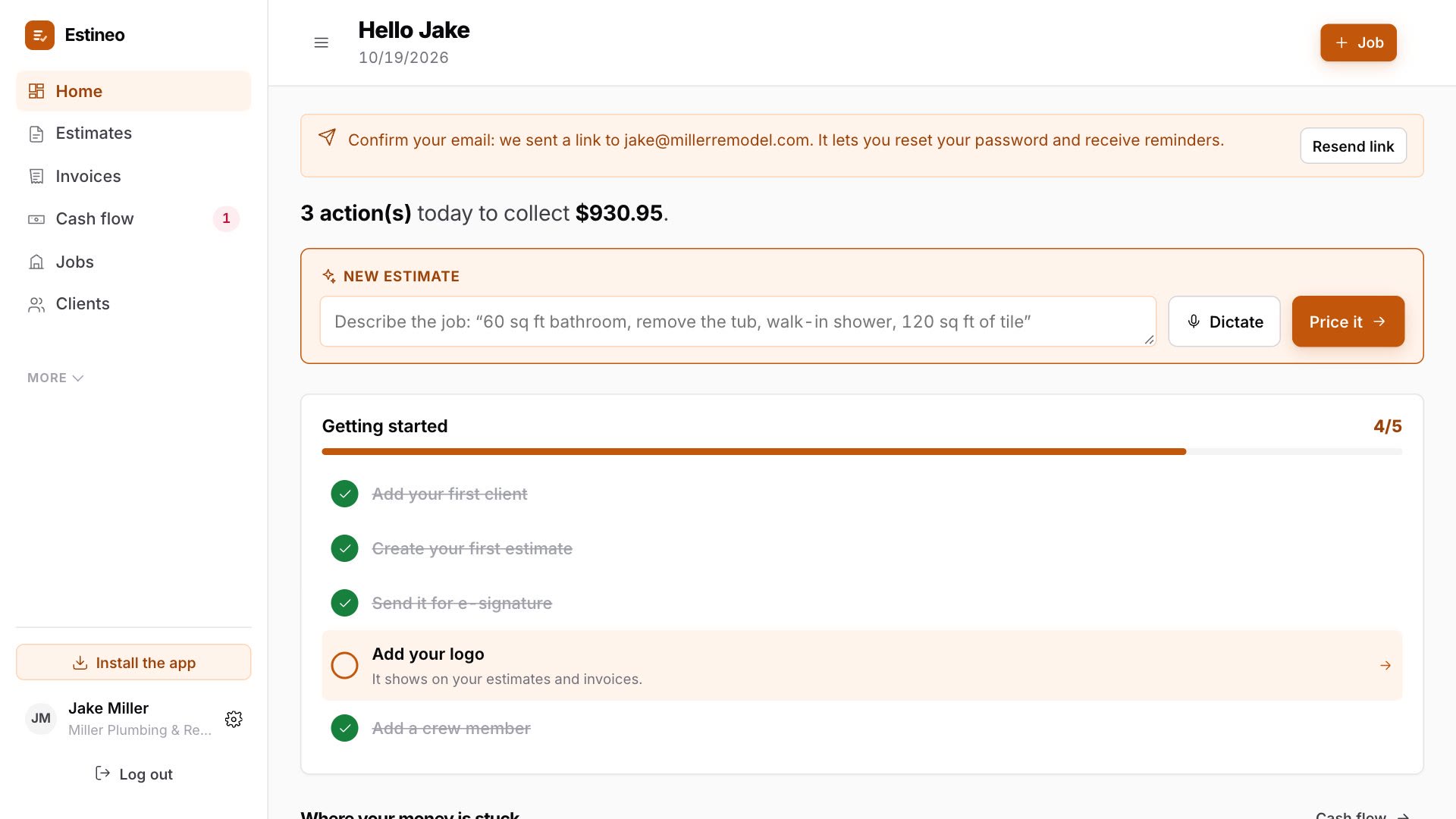The width and height of the screenshot is (1456, 819).
Task: Toggle the hamburger sidebar menu icon
Action: (x=322, y=42)
